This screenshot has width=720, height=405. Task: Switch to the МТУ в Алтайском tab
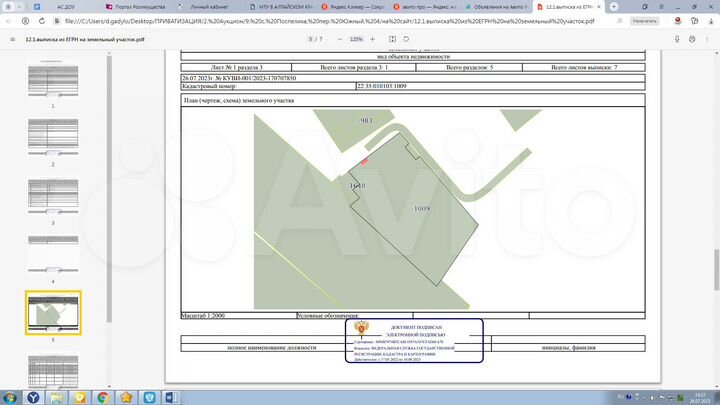pos(281,7)
